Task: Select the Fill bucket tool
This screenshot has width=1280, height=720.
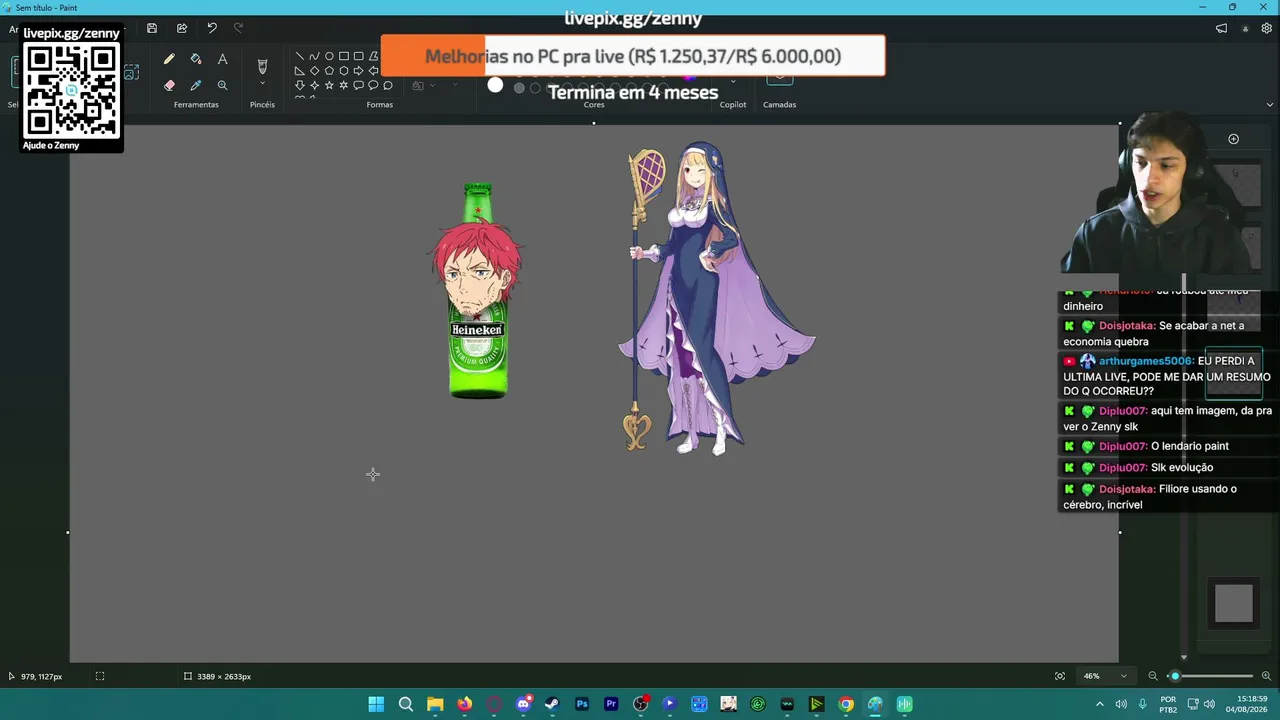Action: (x=196, y=60)
